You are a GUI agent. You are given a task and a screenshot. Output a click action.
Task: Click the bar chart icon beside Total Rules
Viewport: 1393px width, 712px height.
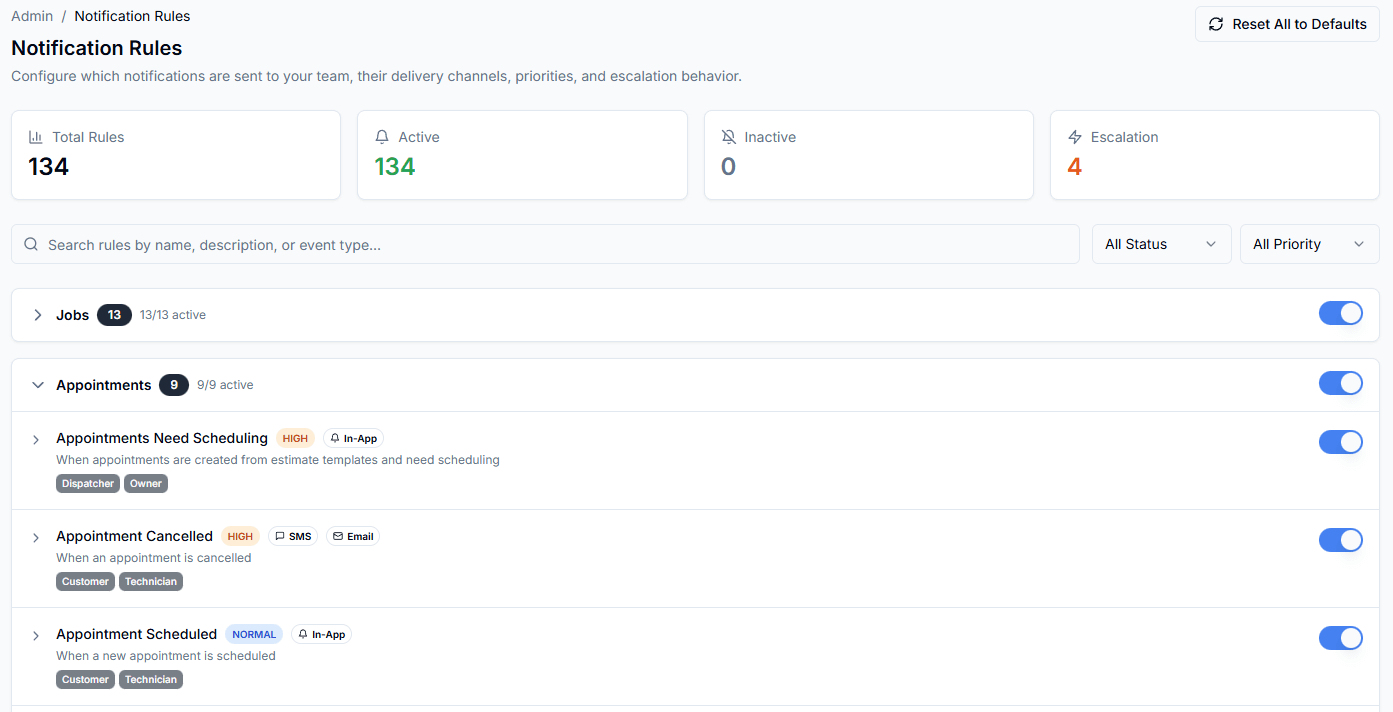click(36, 137)
